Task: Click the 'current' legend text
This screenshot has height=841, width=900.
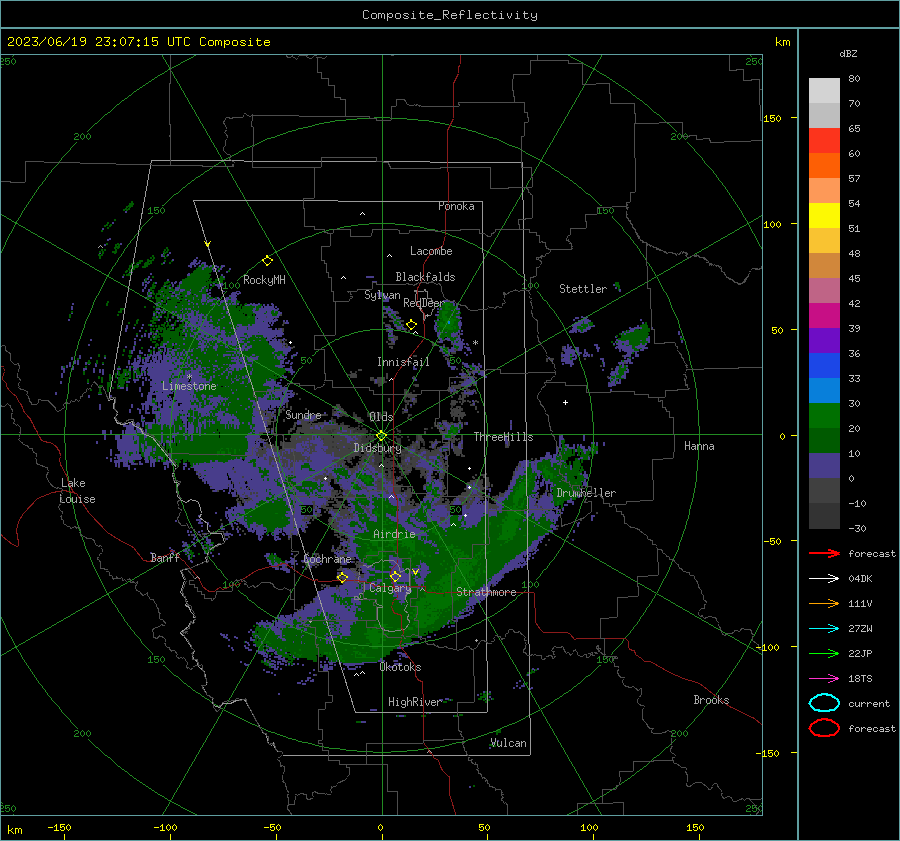Action: 869,703
